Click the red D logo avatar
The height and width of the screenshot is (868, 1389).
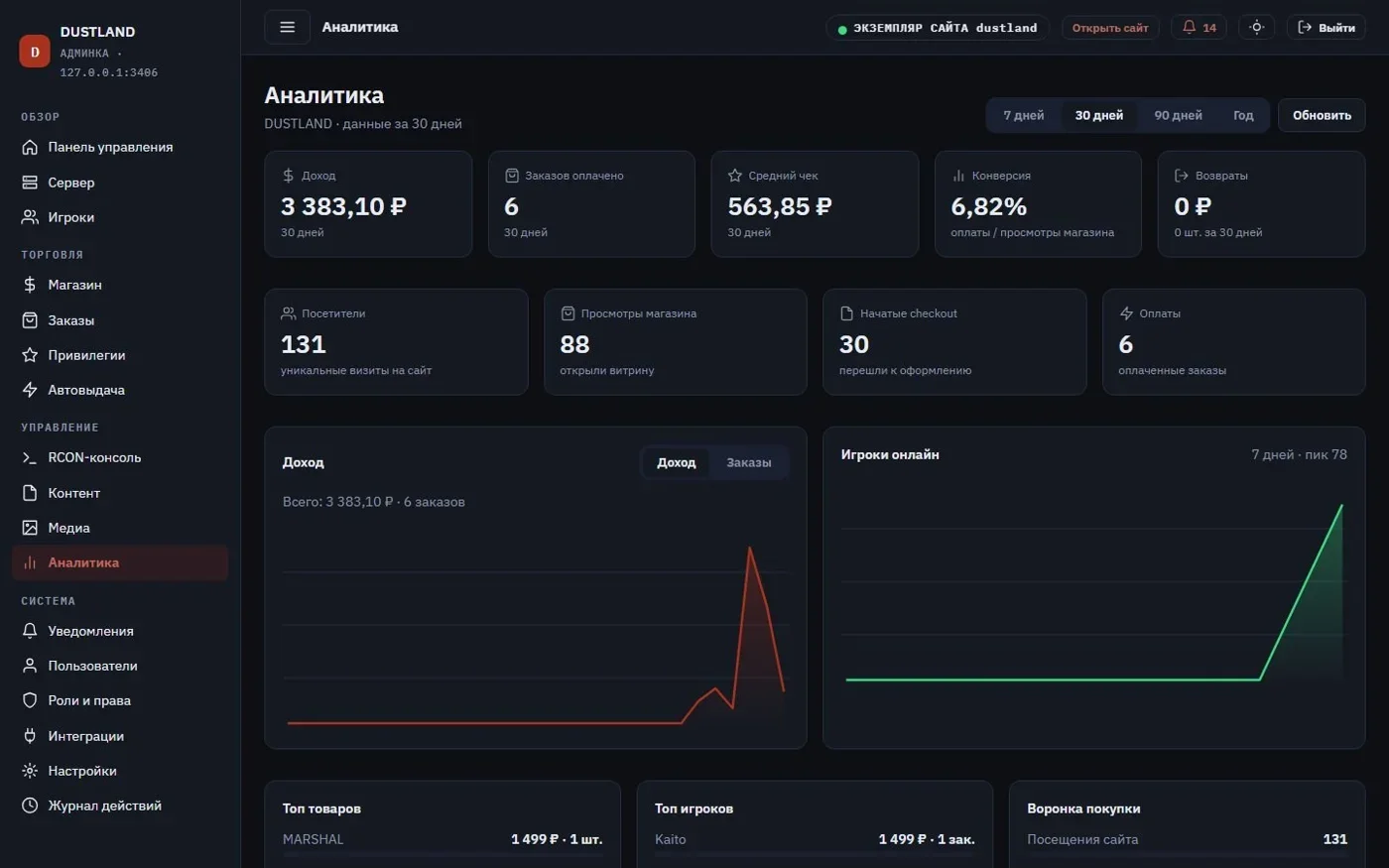coord(35,52)
